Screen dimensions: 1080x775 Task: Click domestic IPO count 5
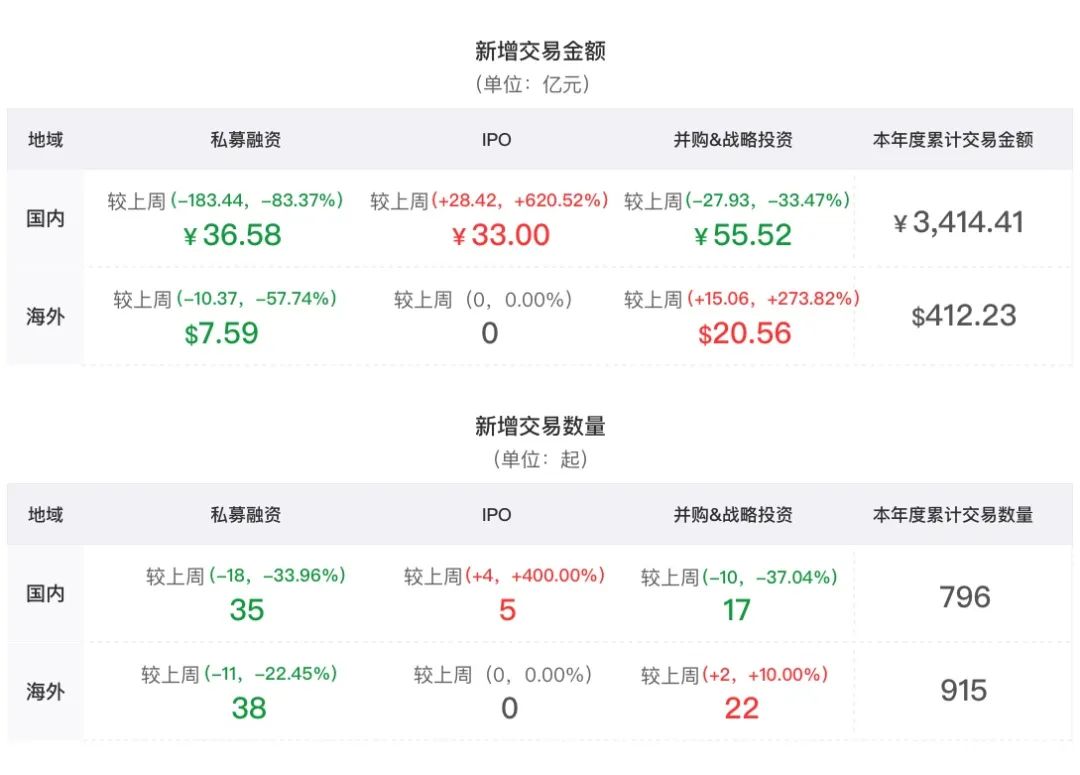[507, 610]
